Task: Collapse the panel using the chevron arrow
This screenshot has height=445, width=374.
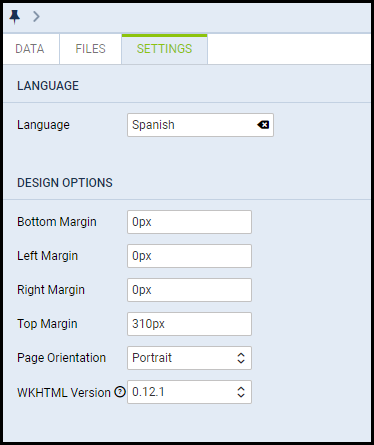Action: 36,16
